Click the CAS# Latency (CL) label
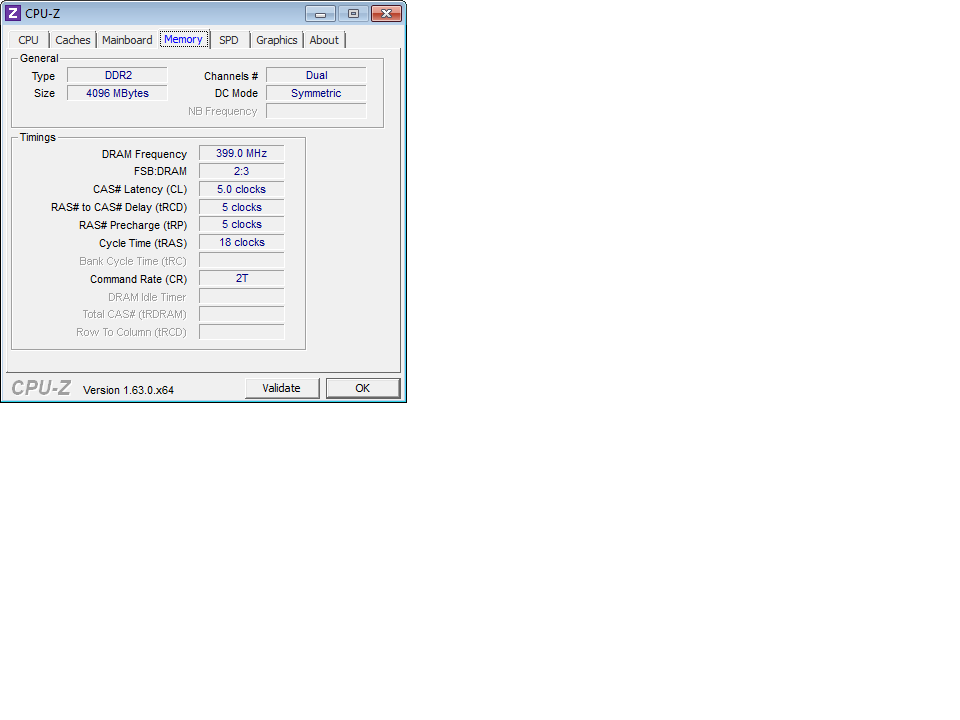The width and height of the screenshot is (960, 720). point(140,190)
